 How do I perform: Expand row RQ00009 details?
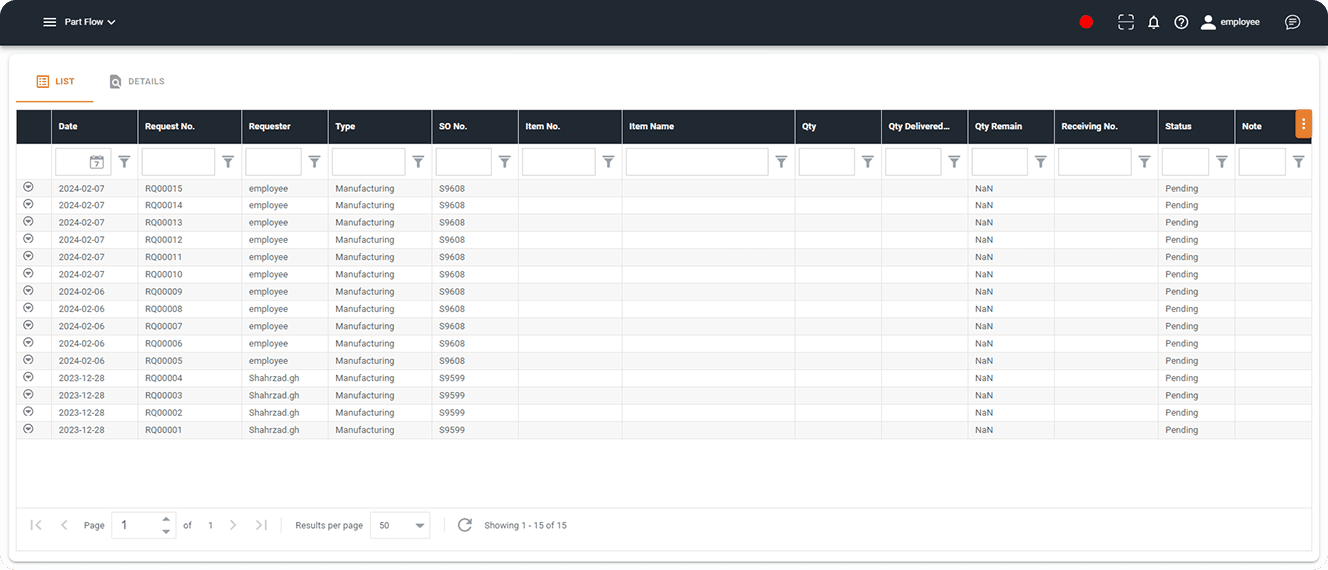(28, 291)
